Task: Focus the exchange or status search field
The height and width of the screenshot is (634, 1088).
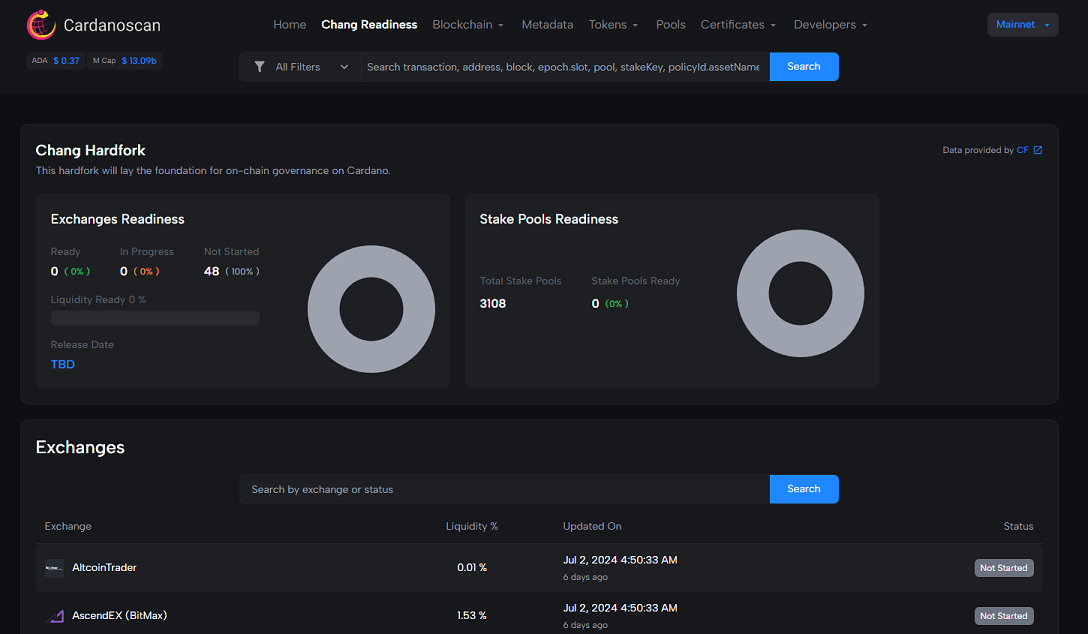Action: click(x=504, y=489)
